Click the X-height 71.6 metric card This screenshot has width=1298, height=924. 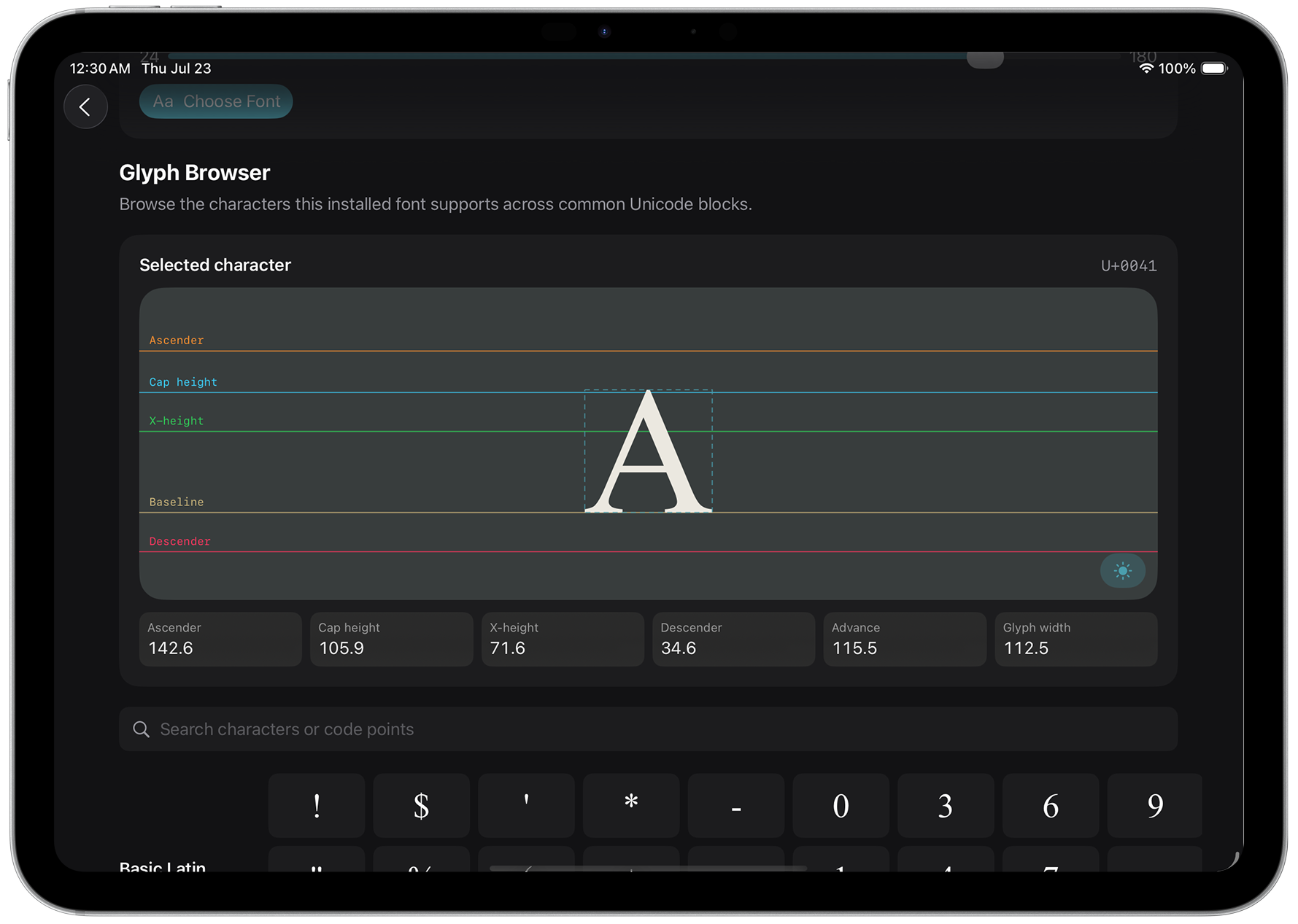[x=563, y=639]
